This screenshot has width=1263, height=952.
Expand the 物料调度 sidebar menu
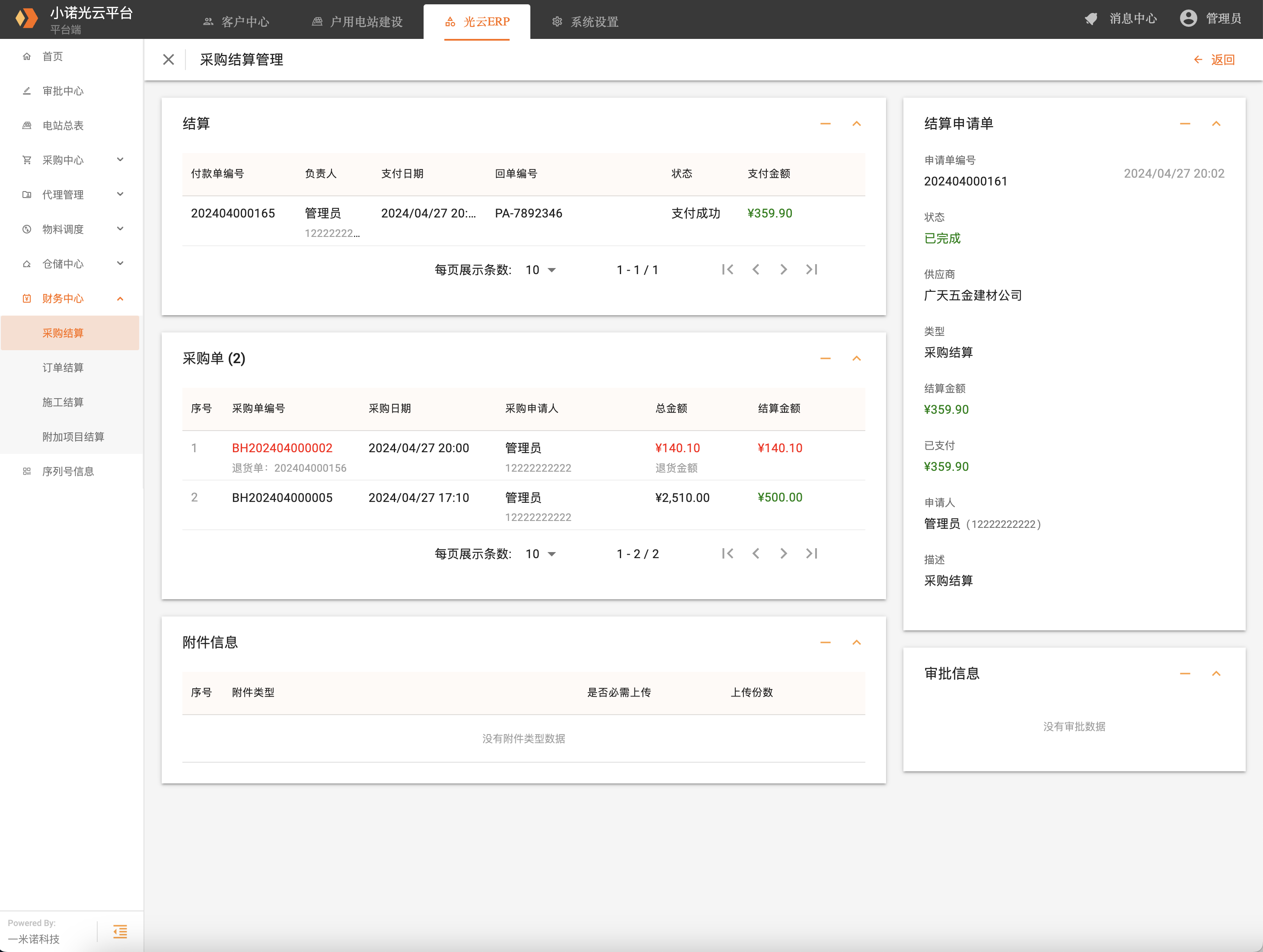coord(71,230)
